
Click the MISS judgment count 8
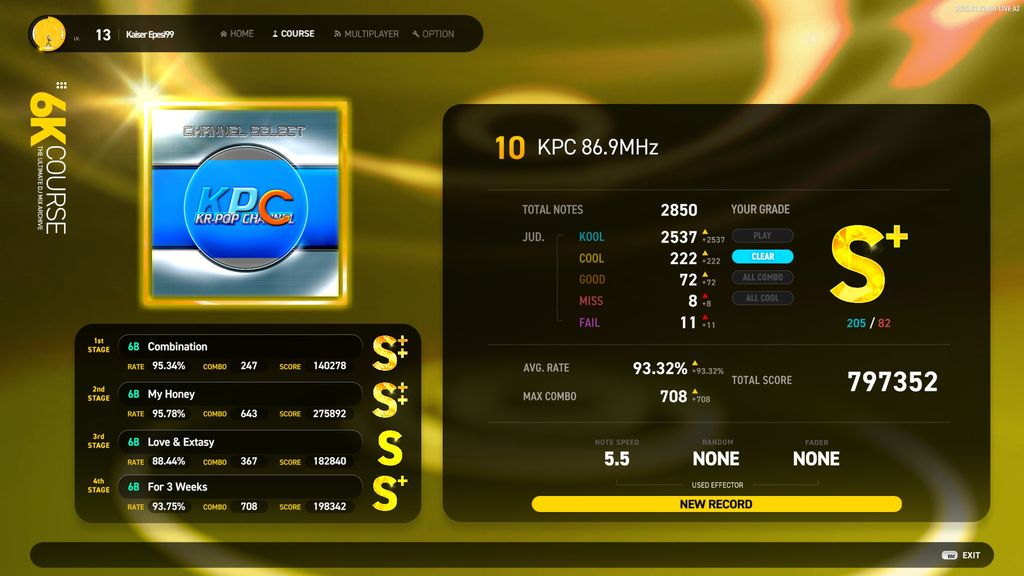pos(693,301)
